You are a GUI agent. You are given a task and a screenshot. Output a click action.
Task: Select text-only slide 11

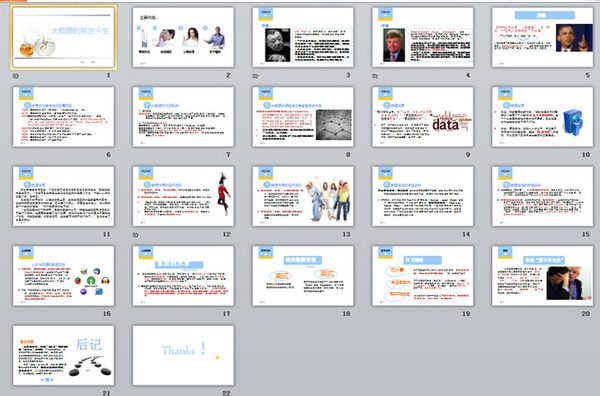64,196
